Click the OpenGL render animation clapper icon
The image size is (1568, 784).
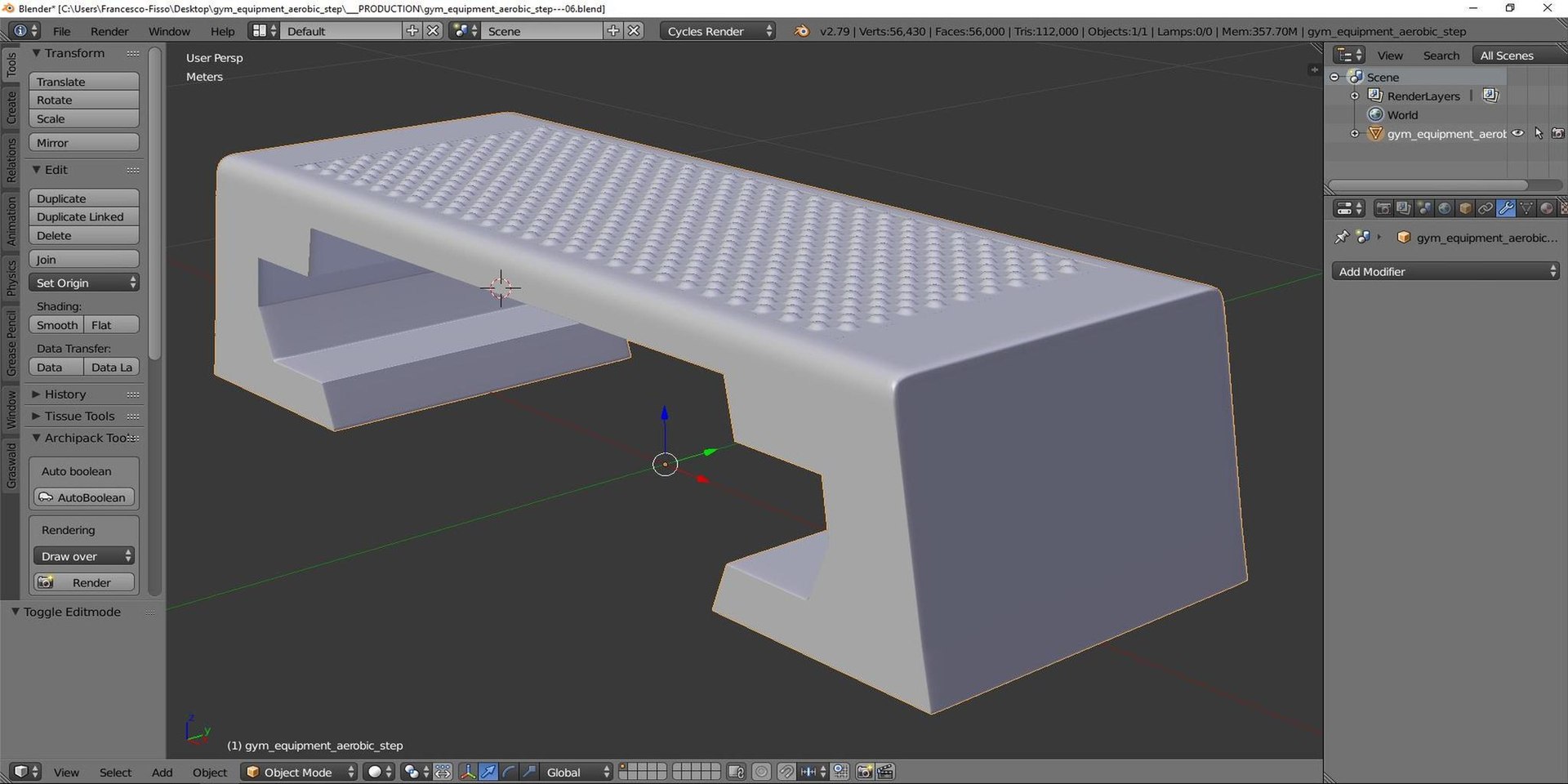(x=884, y=772)
